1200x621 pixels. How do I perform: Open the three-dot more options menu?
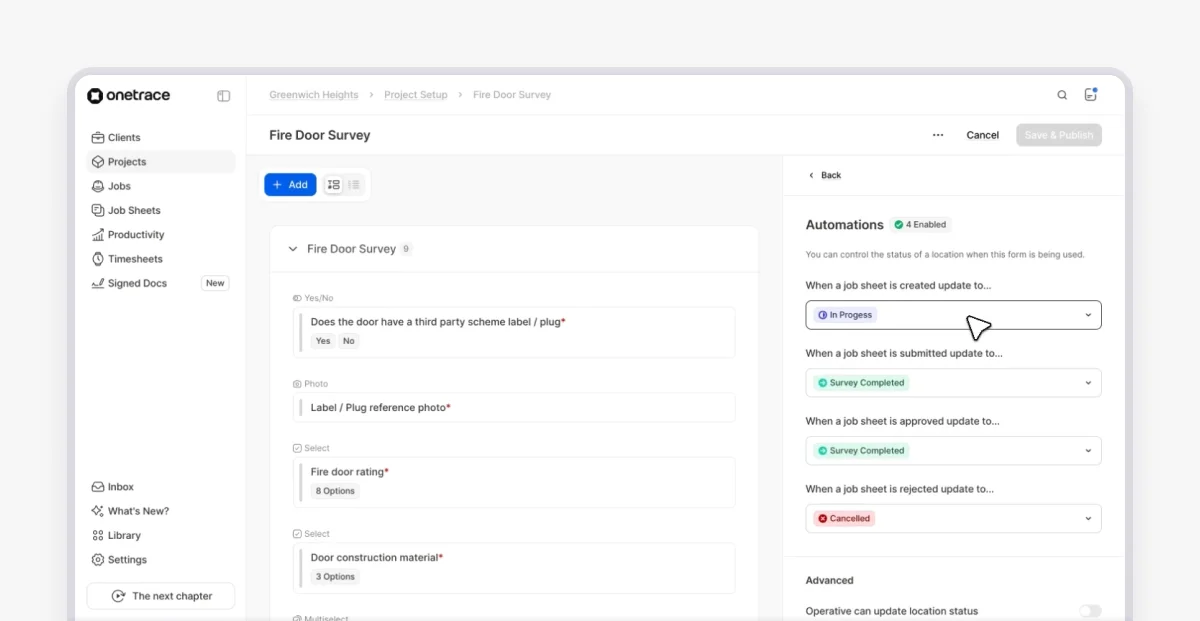(938, 135)
